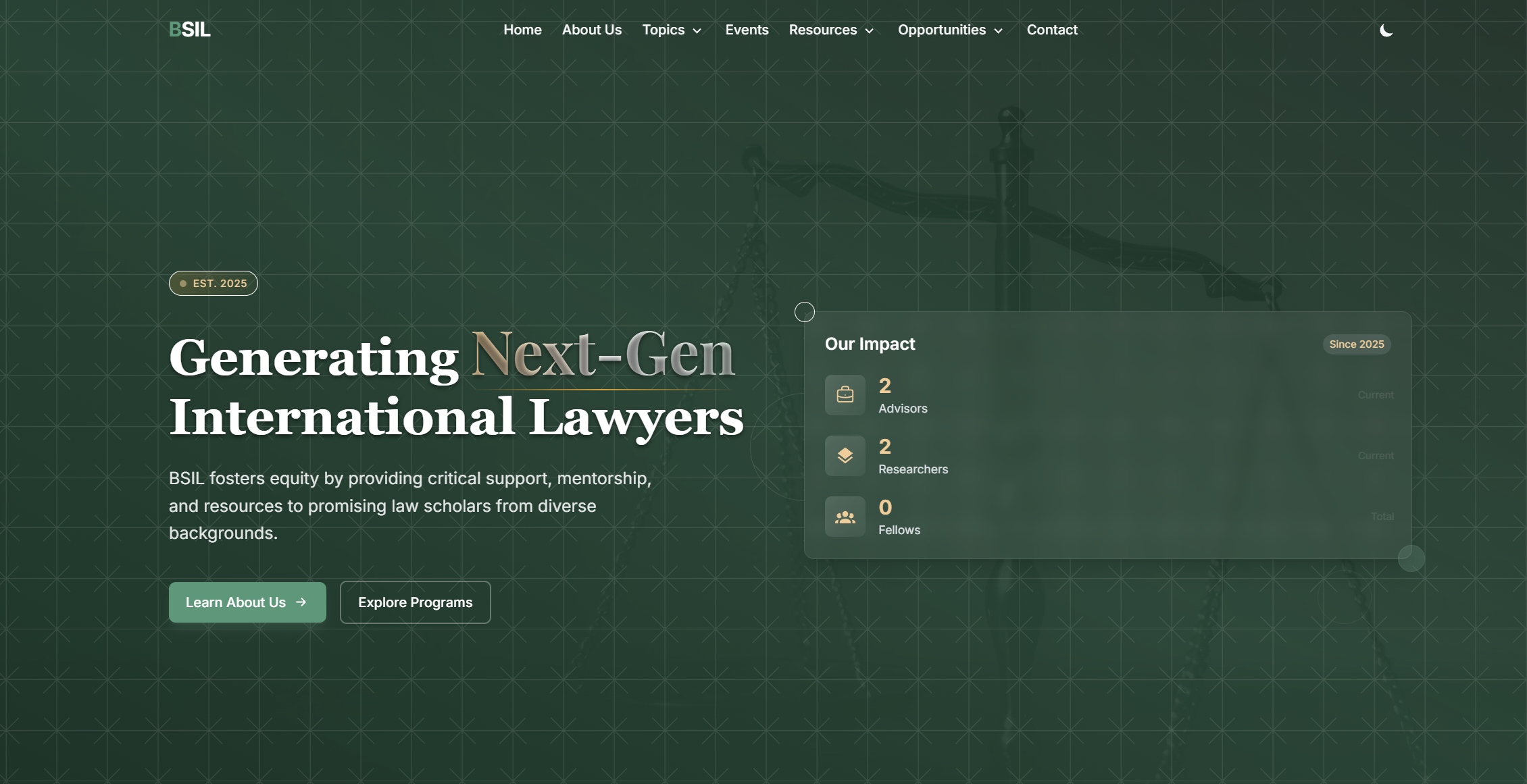Click the small circle above the impact card
Screen dimensions: 1527x784
click(x=804, y=312)
